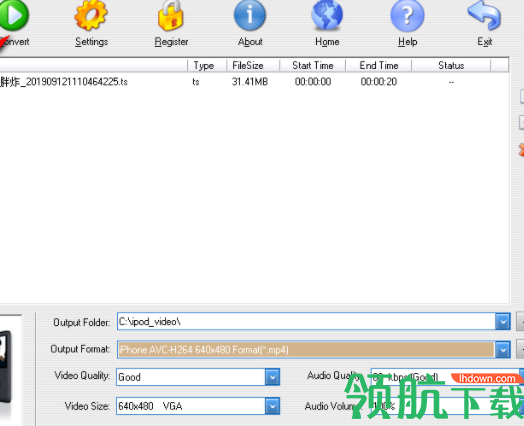Click the ts type cell in the file row

[x=196, y=82]
